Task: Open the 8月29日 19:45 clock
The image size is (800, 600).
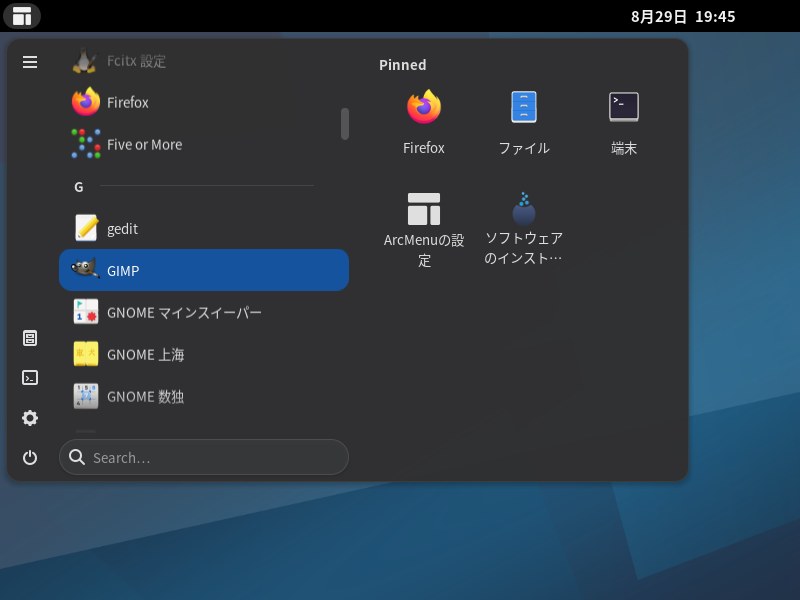Action: click(x=683, y=16)
